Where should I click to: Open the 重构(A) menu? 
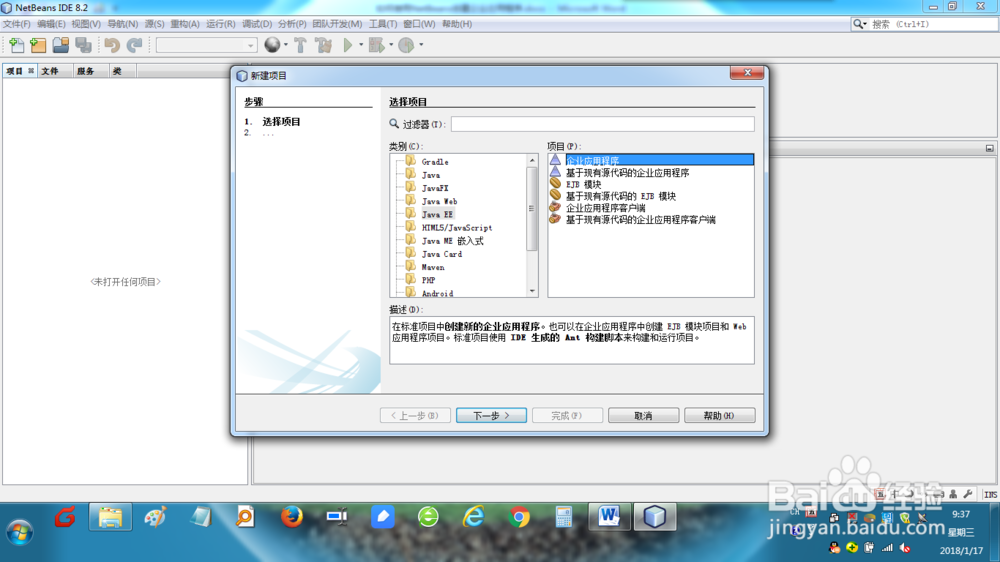pyautogui.click(x=185, y=24)
